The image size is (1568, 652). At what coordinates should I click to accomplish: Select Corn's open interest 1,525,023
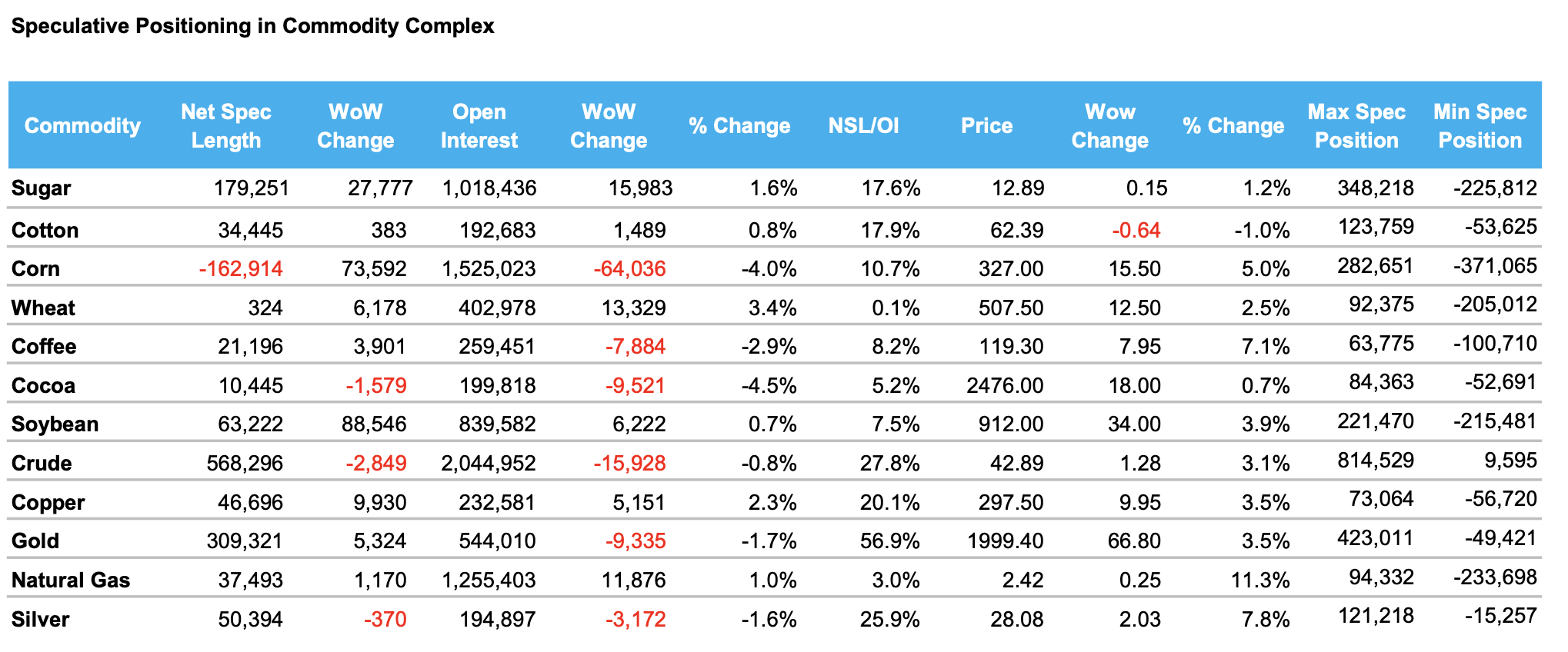[489, 269]
